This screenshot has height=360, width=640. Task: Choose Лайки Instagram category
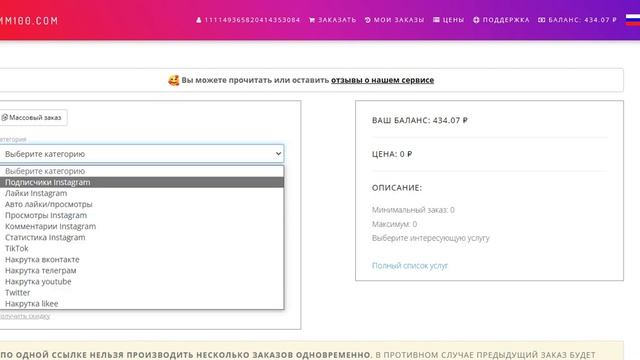tap(142, 193)
